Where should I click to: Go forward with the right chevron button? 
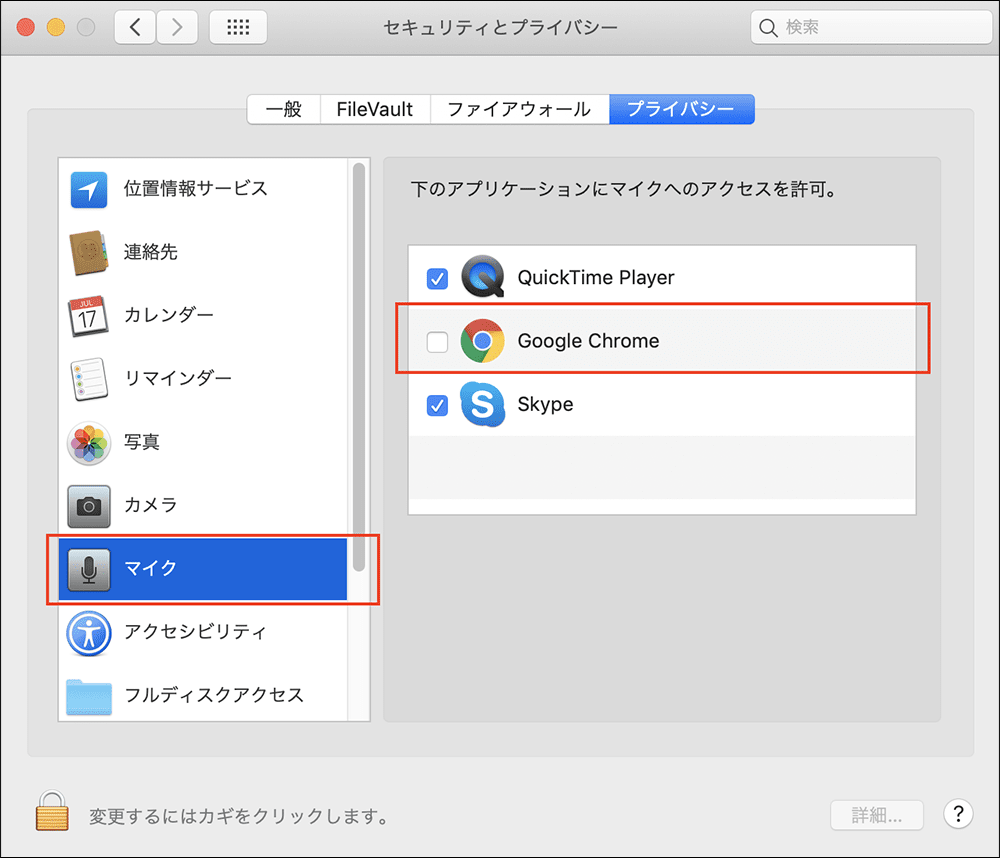(177, 27)
